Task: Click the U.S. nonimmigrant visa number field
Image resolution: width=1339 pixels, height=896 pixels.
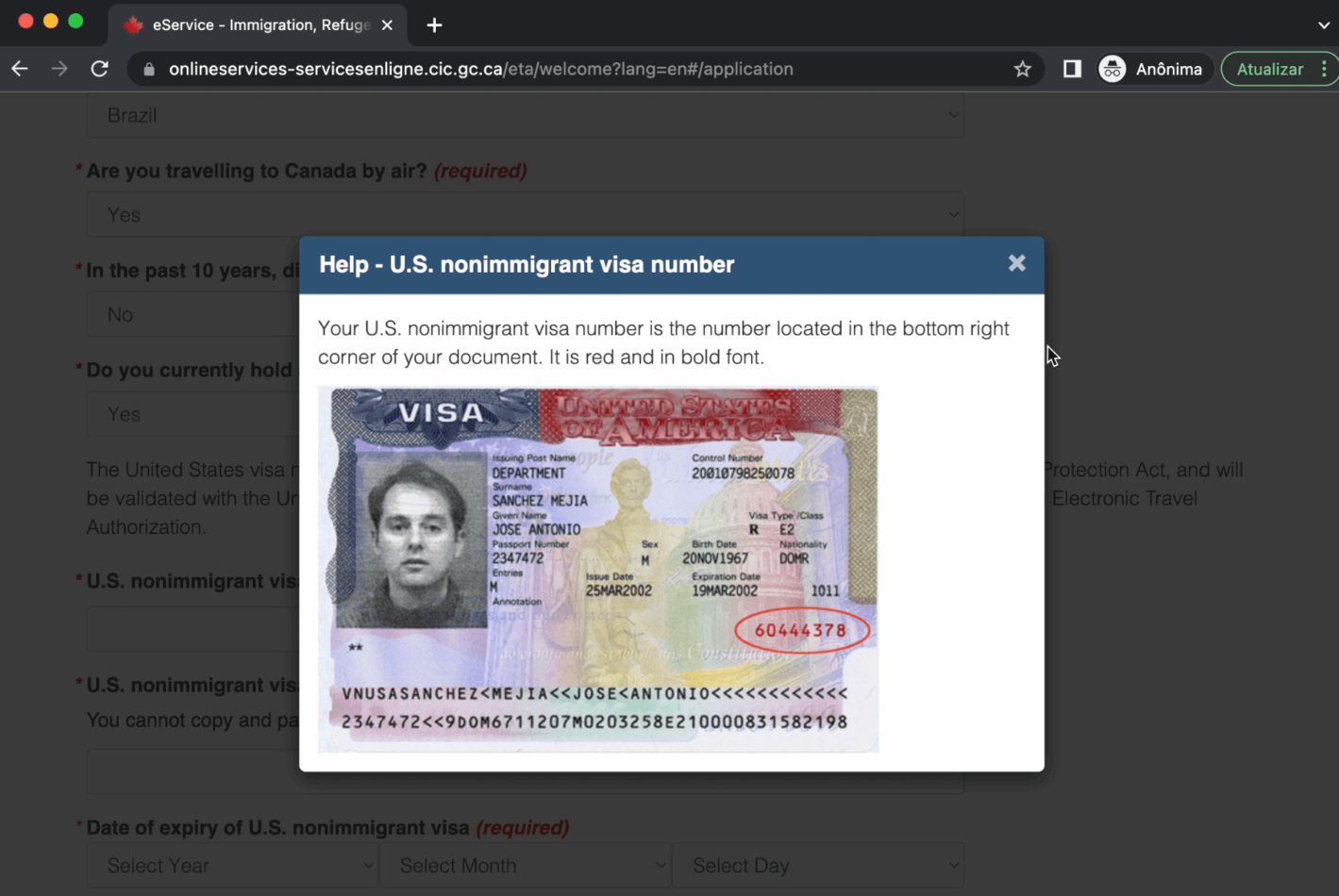Action: click(192, 629)
